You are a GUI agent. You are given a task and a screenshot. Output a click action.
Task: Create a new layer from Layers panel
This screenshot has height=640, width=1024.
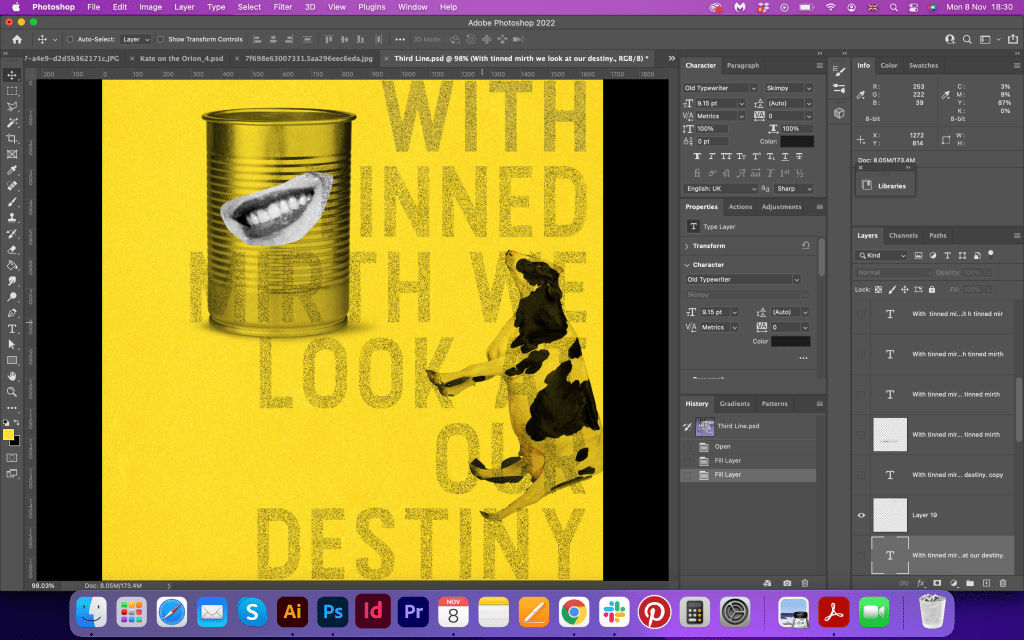988,582
